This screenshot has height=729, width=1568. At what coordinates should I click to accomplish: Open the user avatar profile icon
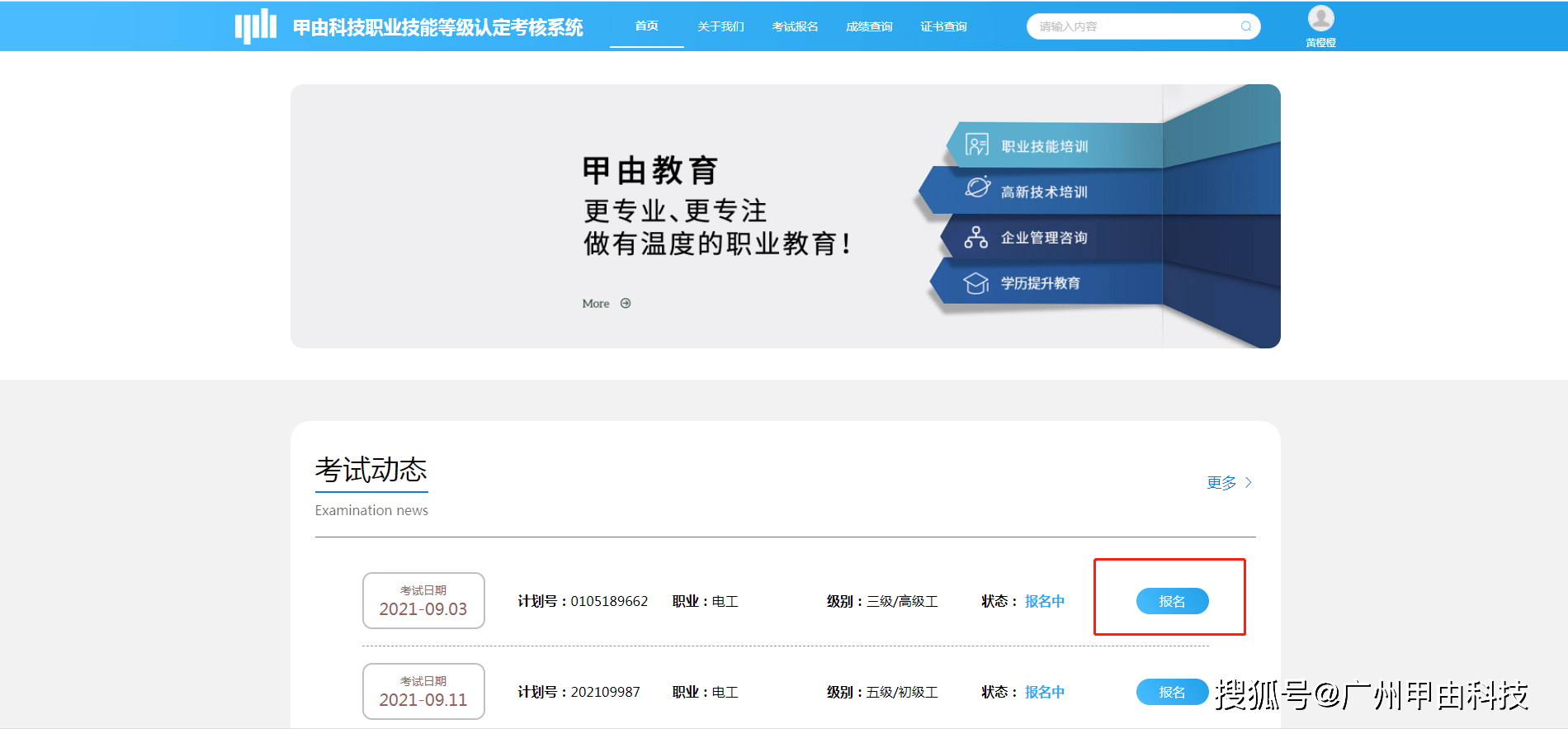pyautogui.click(x=1320, y=18)
